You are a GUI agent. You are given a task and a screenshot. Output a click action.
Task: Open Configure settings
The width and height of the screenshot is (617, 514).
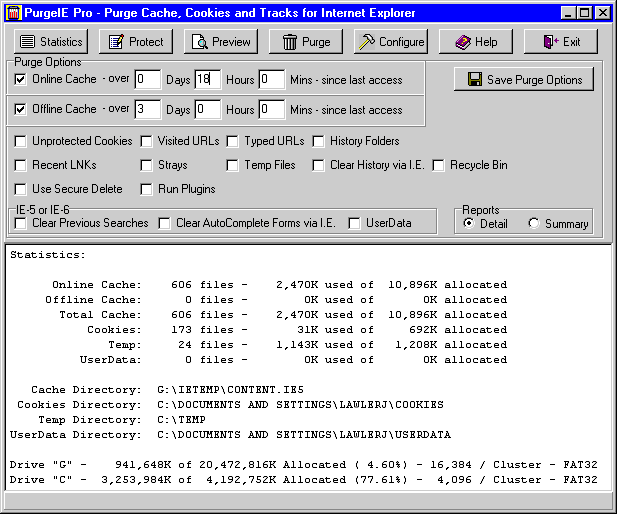tap(391, 42)
